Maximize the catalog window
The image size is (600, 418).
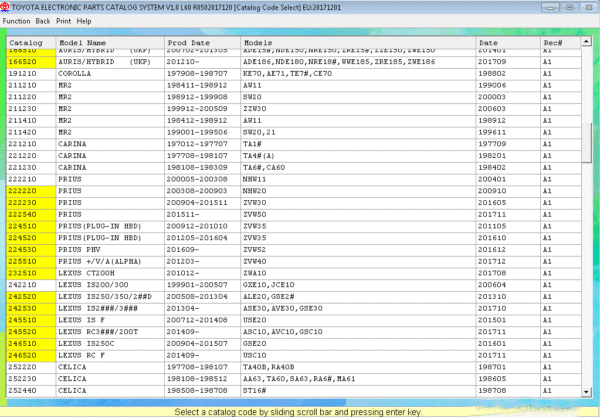click(570, 6)
